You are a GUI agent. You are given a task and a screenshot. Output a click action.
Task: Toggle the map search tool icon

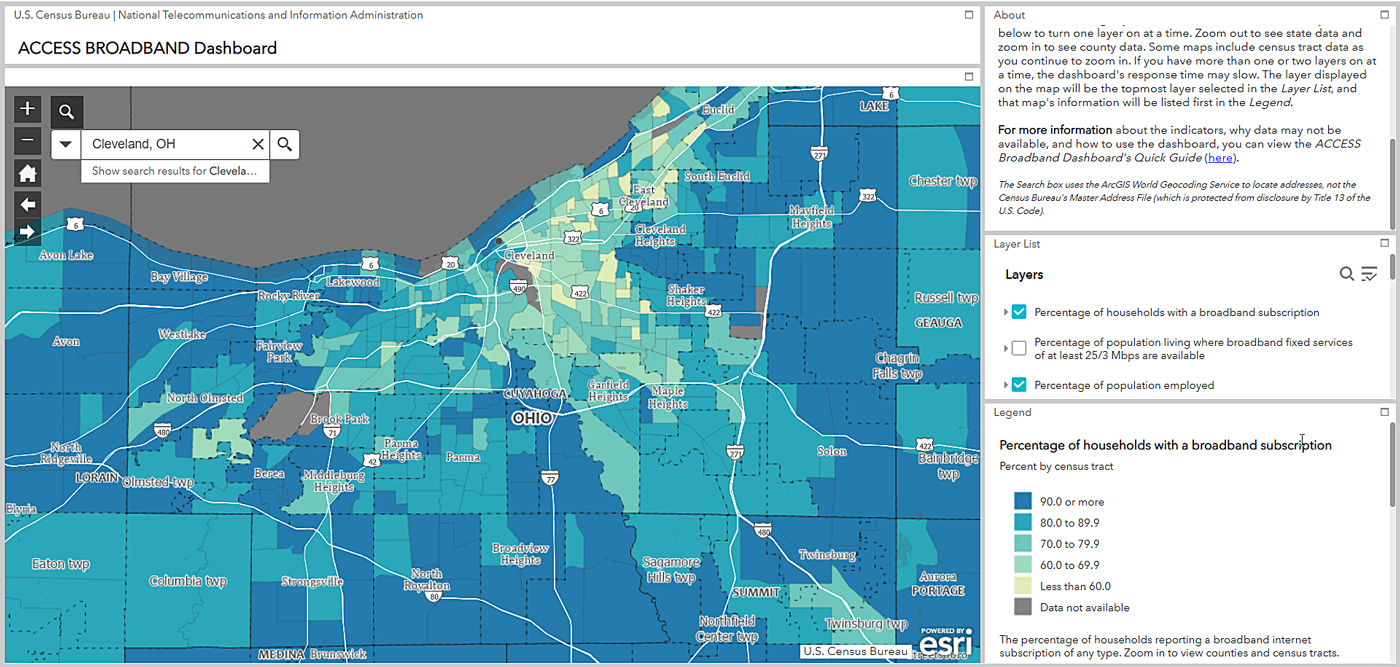click(66, 112)
